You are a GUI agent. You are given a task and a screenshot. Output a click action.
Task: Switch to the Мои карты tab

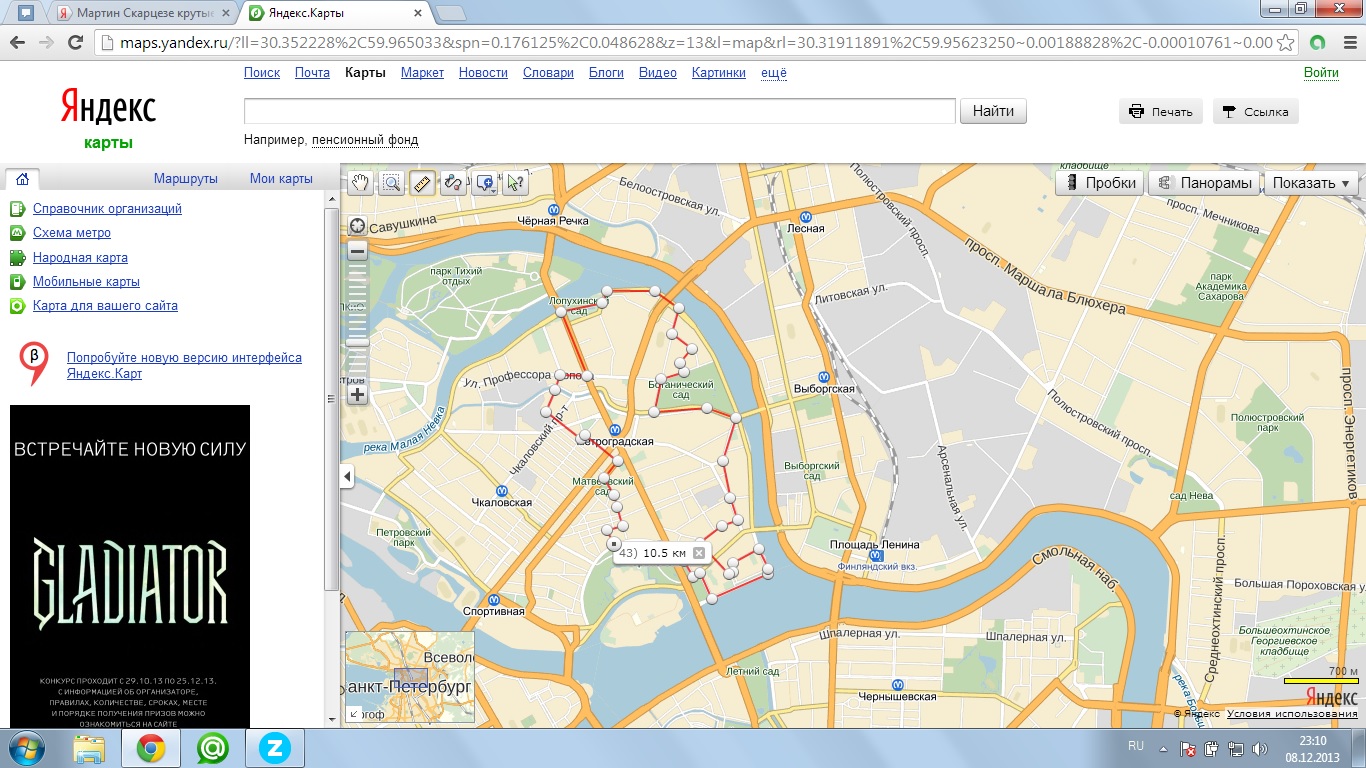(x=281, y=179)
